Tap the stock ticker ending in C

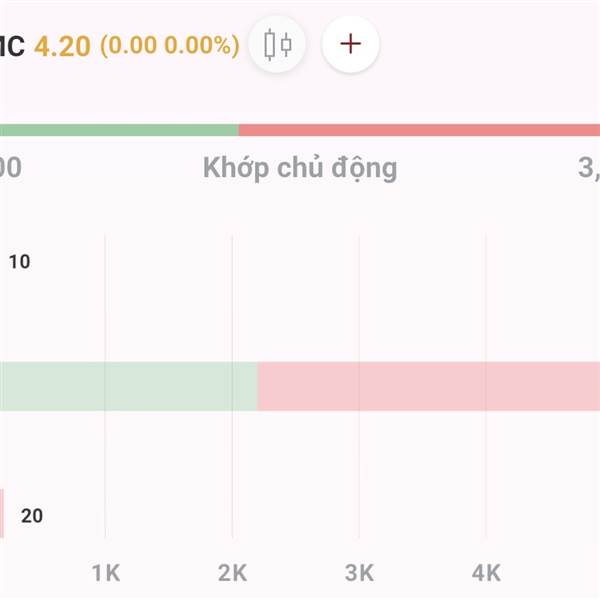12,46
